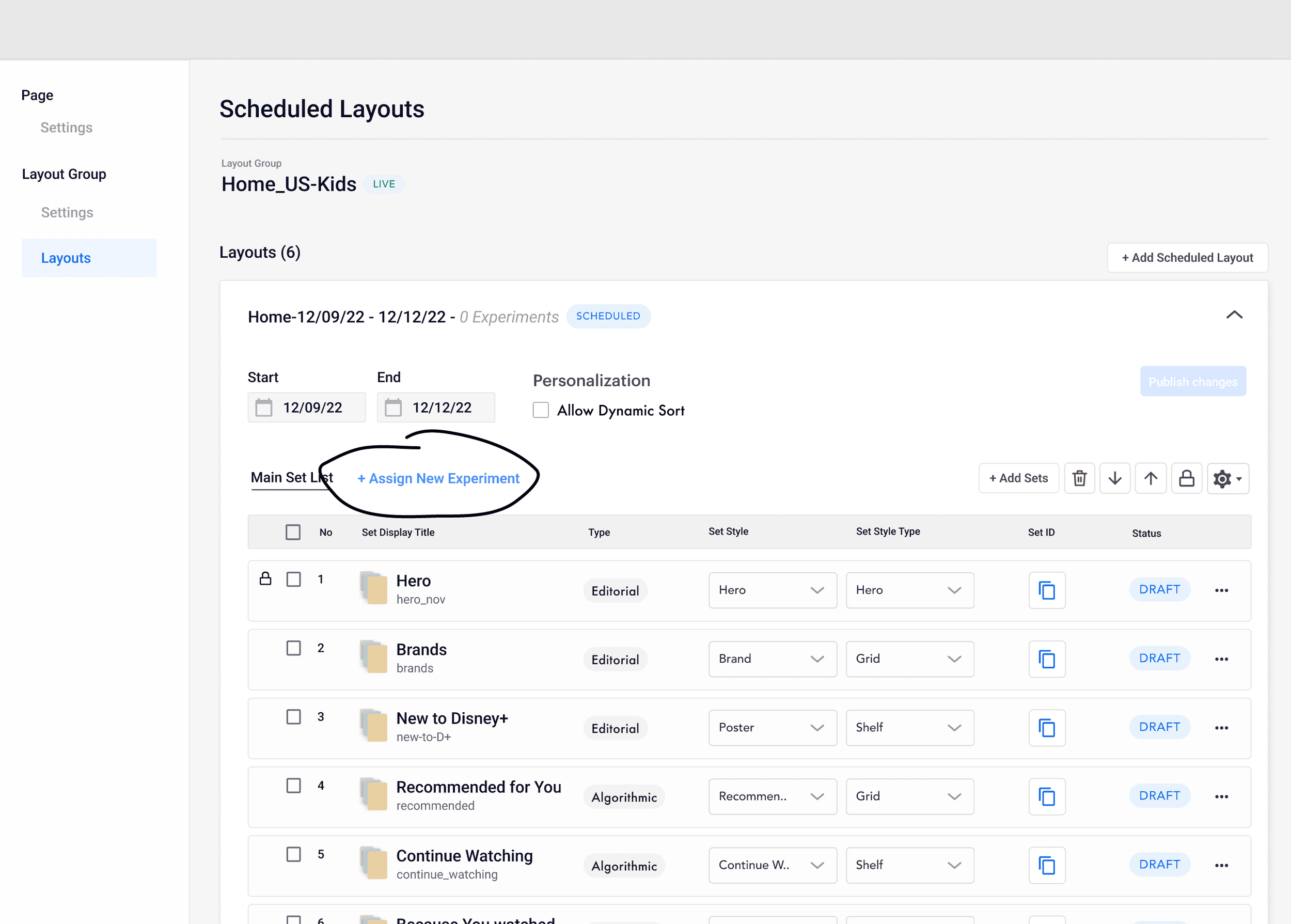Click the Add Sets button
The height and width of the screenshot is (924, 1291).
[x=1018, y=478]
